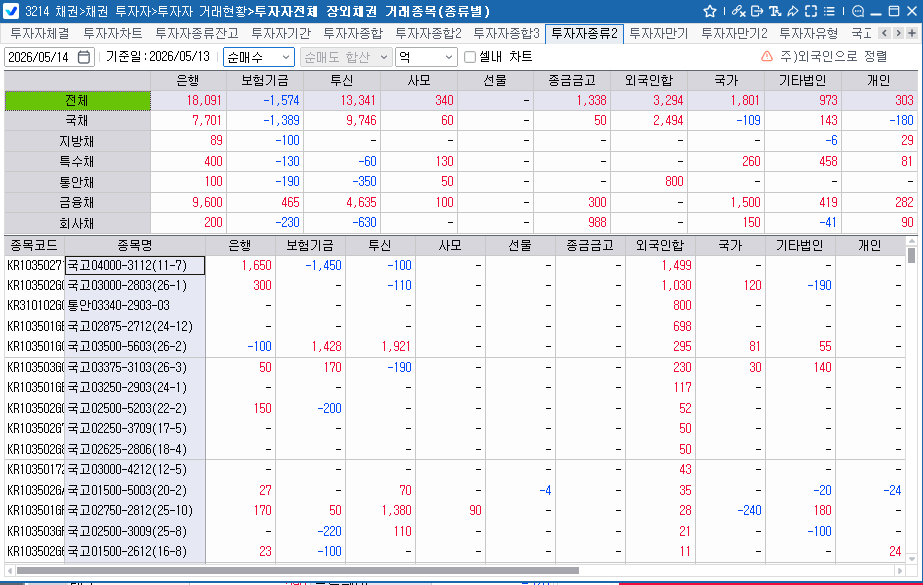Select the 통안채 row header

coord(77,182)
